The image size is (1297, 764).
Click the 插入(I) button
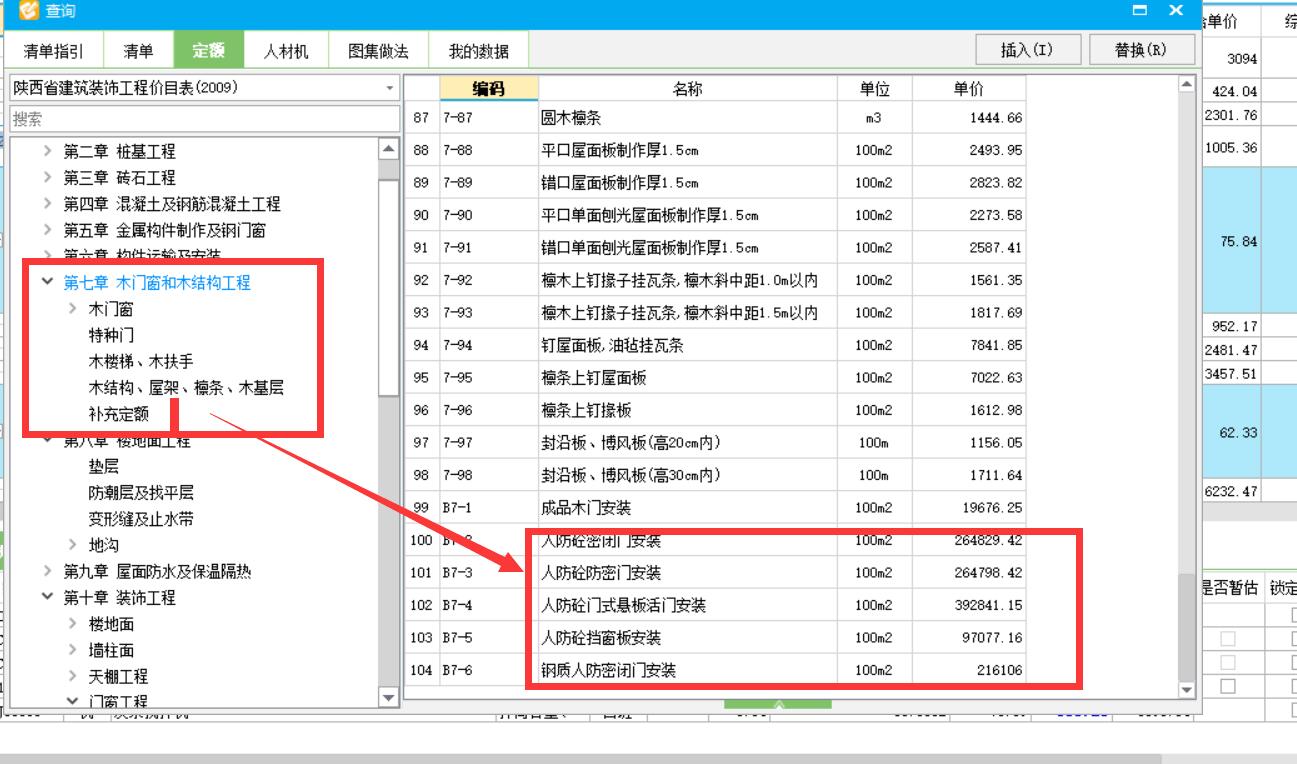pyautogui.click(x=1026, y=50)
